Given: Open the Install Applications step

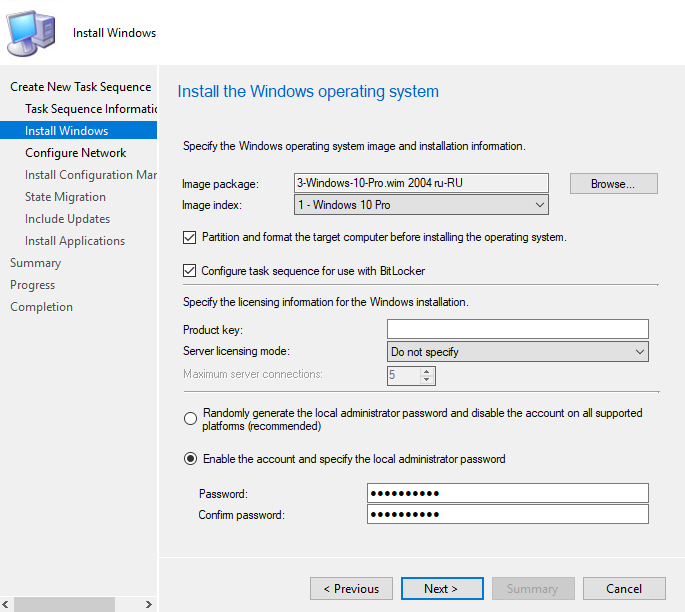Looking at the screenshot, I should point(75,241).
